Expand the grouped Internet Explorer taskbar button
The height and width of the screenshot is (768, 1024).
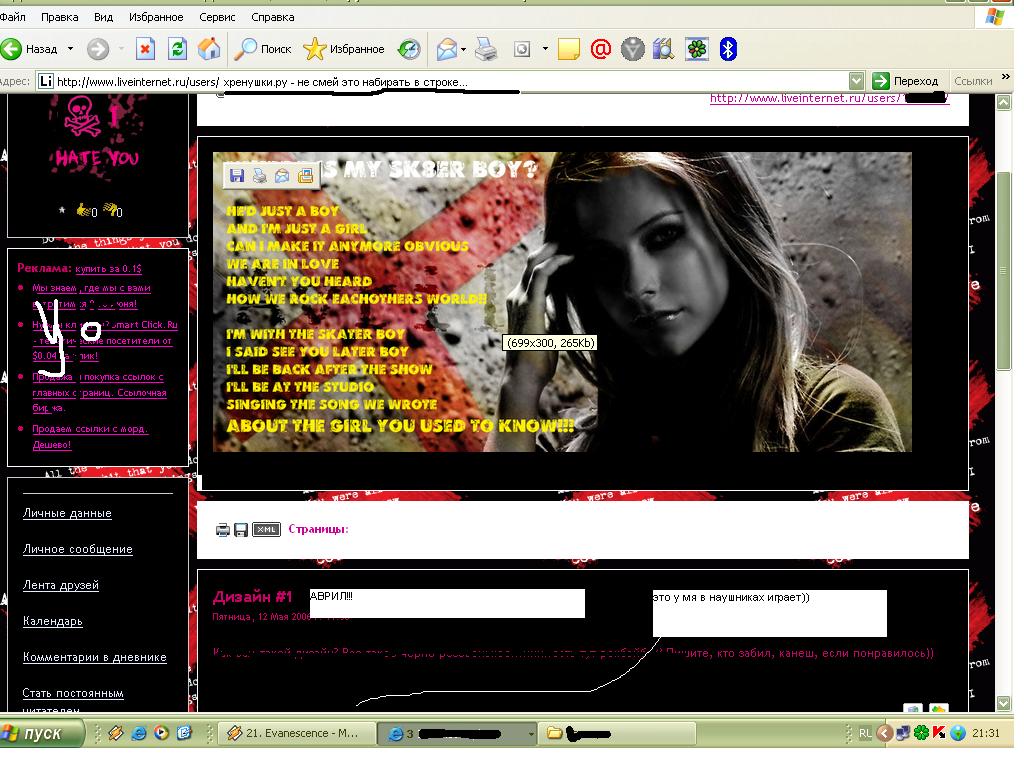pyautogui.click(x=457, y=733)
